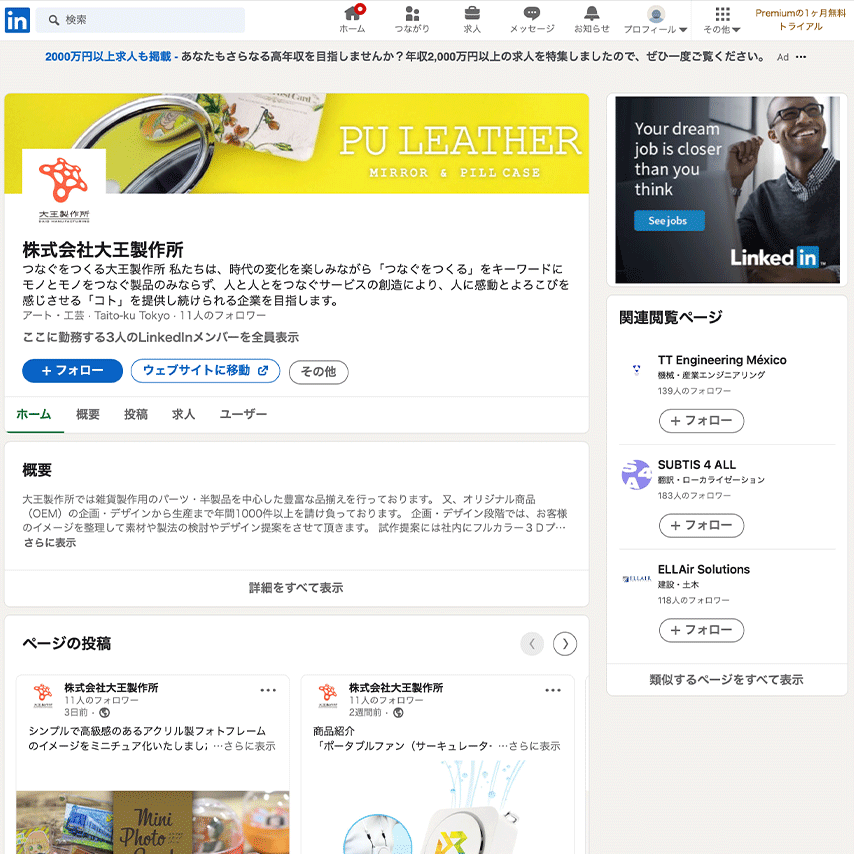Expand the Profile (プロフィール) dropdown
This screenshot has height=854, width=854.
[655, 20]
